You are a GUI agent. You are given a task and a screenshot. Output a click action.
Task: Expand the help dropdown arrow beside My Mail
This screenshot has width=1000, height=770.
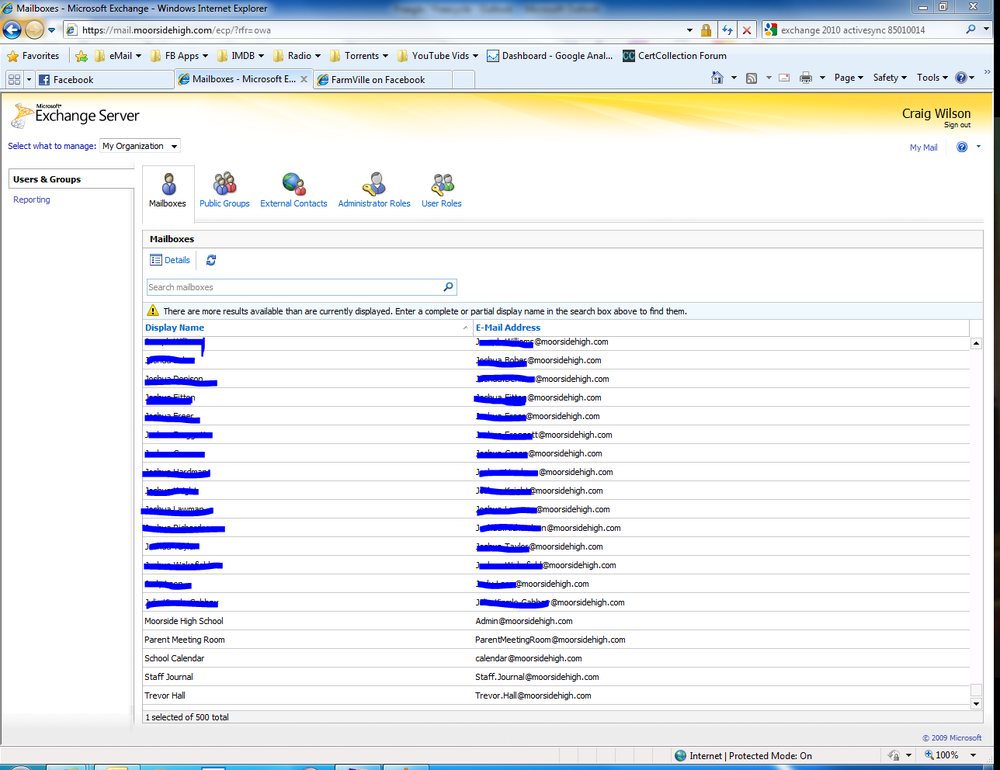click(978, 147)
